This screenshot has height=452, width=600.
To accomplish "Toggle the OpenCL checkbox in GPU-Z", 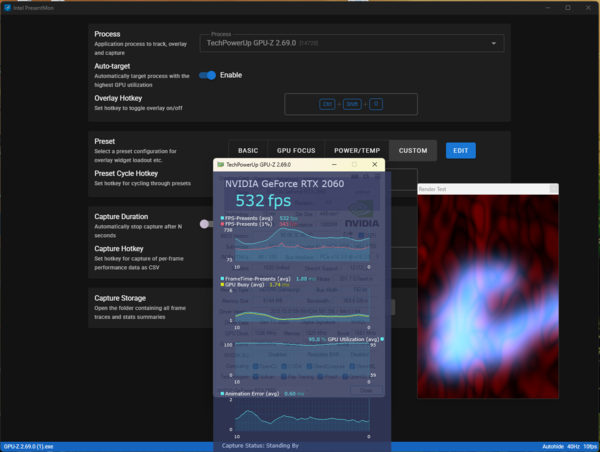I will 255,366.
